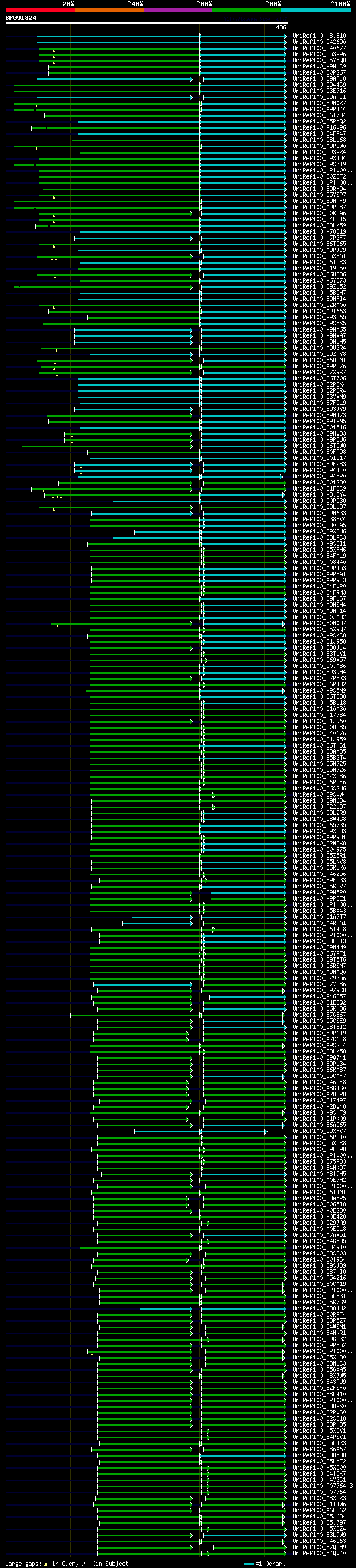Click the UniRef100_A9PEE1 label
Viewport: 356px width, 1568px height.
pos(319,898)
